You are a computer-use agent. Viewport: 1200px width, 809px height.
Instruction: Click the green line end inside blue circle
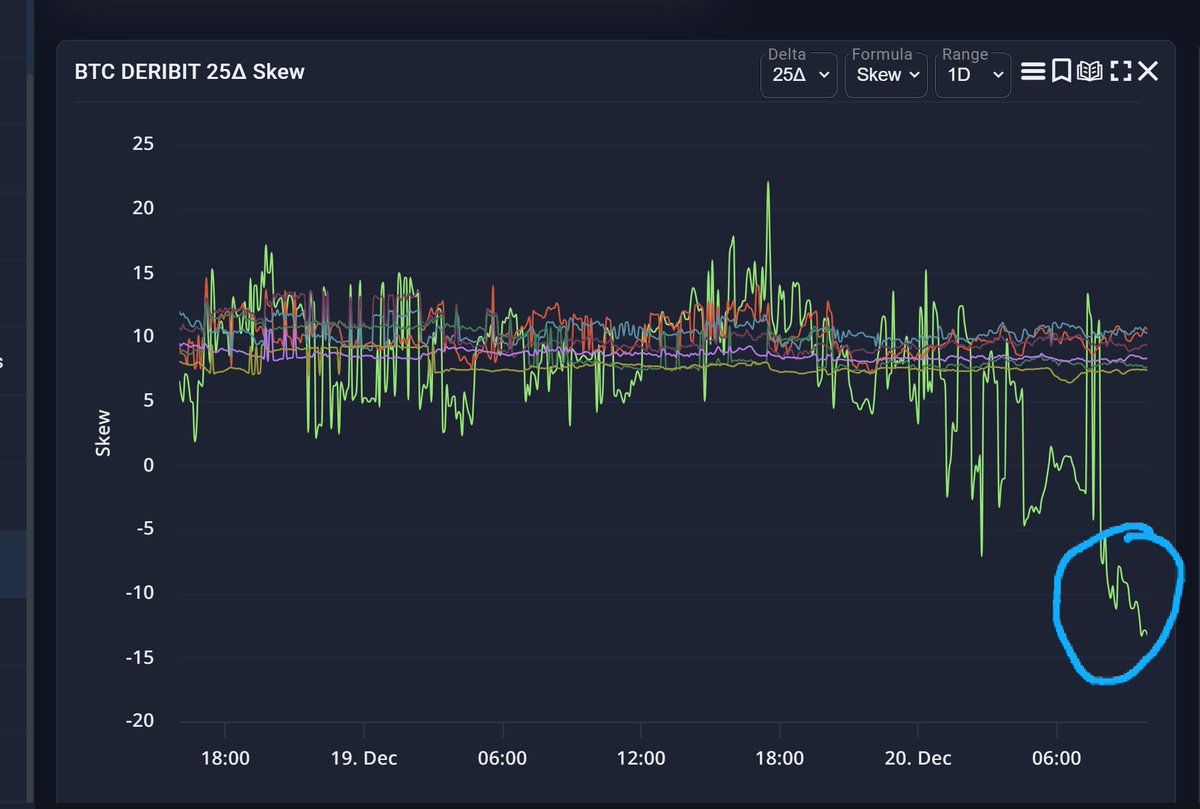1144,633
